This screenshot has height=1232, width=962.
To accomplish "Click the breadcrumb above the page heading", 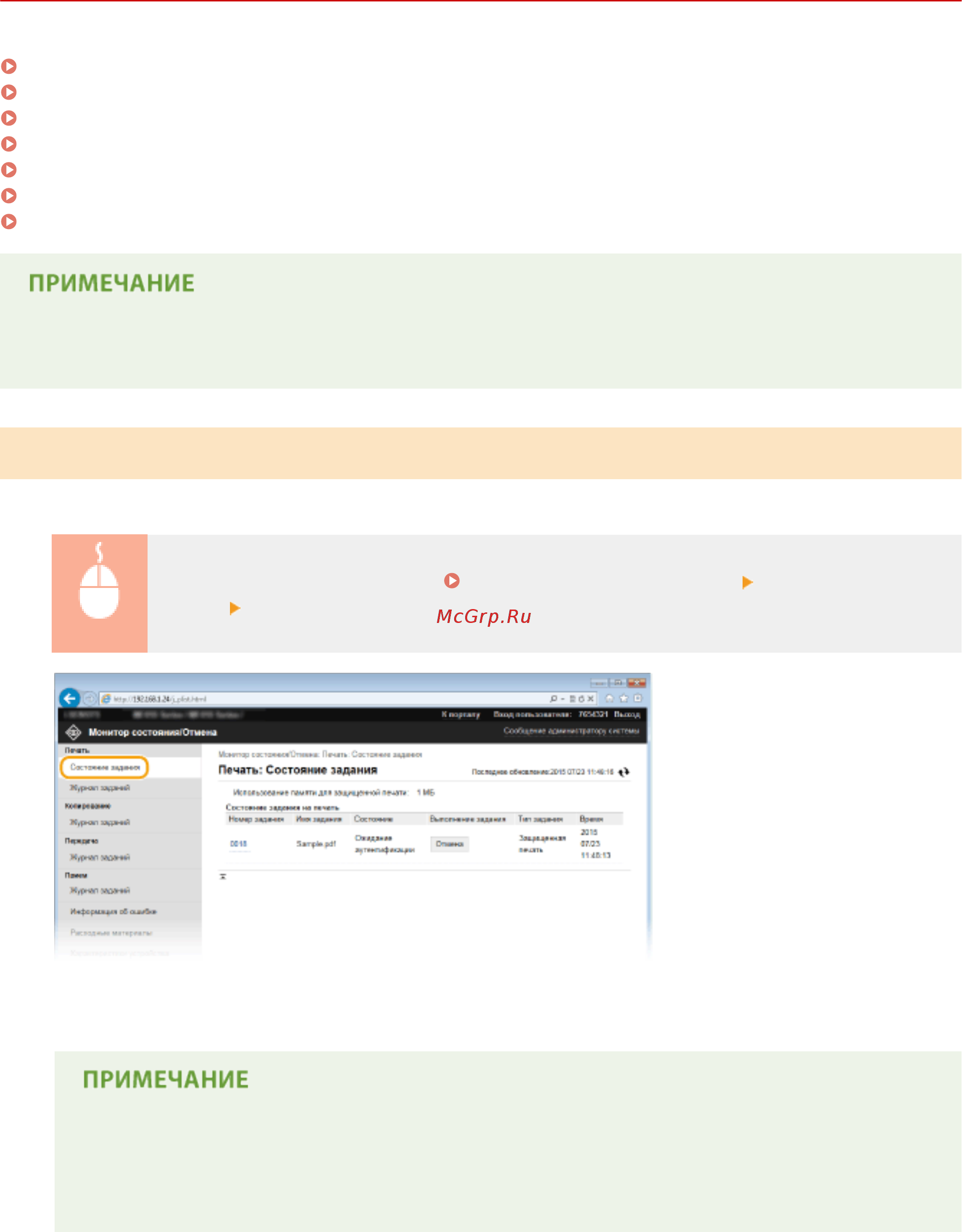I will pos(321,754).
